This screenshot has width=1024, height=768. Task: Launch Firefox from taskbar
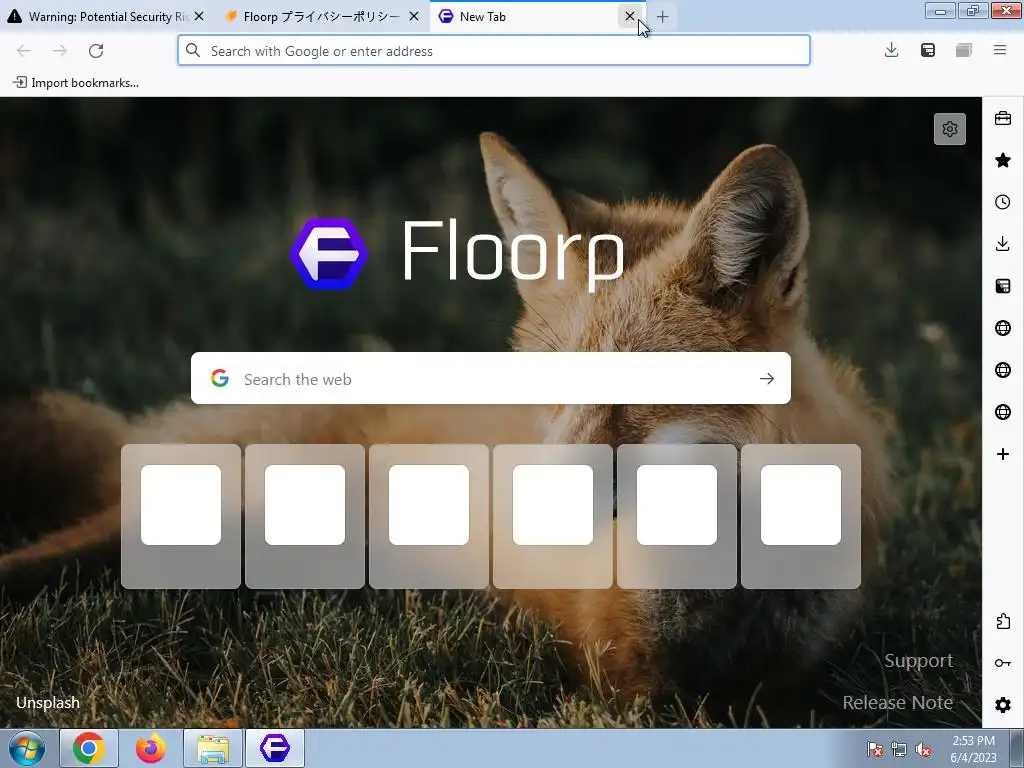coord(151,748)
